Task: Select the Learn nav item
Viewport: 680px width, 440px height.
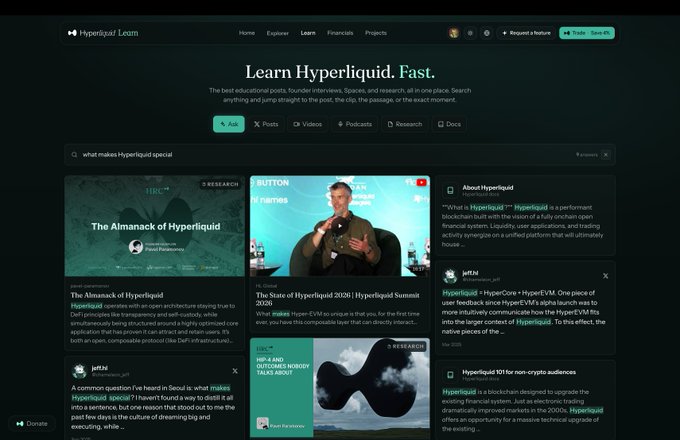Action: (308, 33)
